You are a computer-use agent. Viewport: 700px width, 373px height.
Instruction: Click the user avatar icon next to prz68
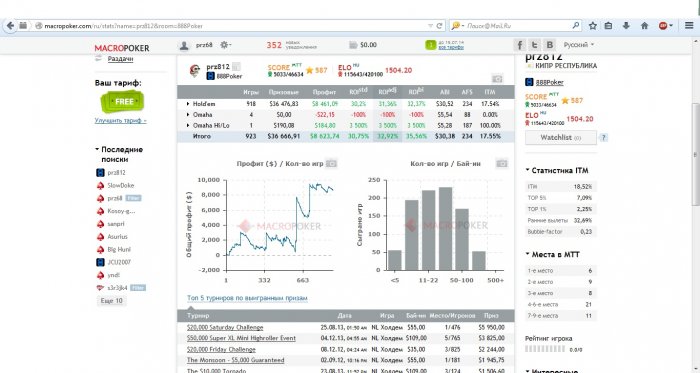(x=184, y=45)
